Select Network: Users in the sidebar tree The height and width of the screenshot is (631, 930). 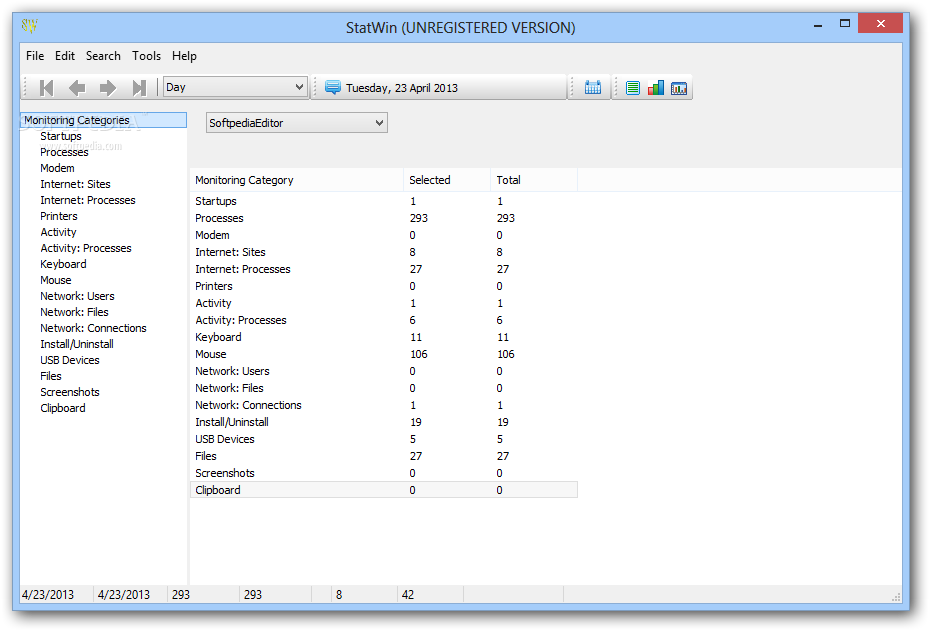77,297
